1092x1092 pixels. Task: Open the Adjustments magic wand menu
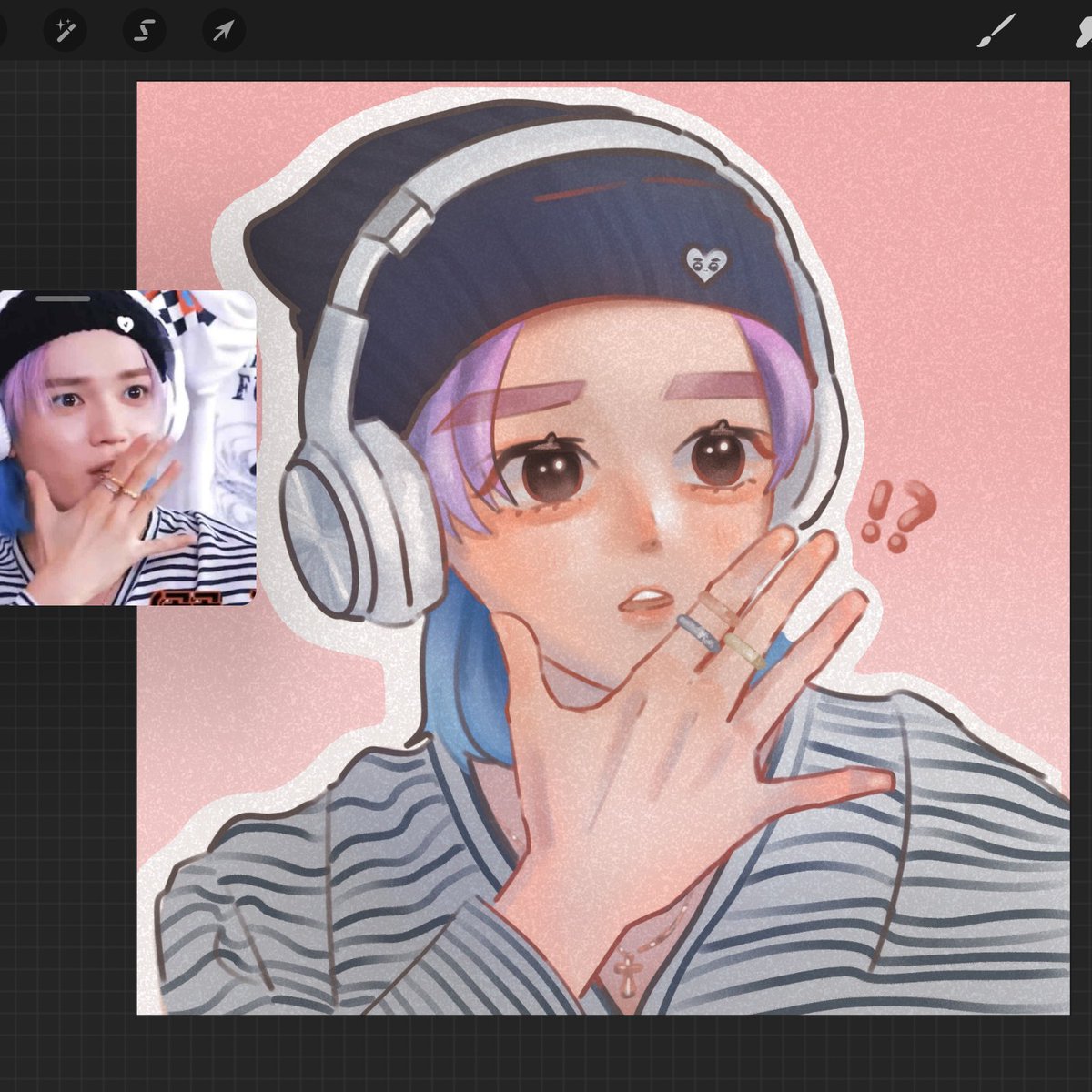click(66, 31)
